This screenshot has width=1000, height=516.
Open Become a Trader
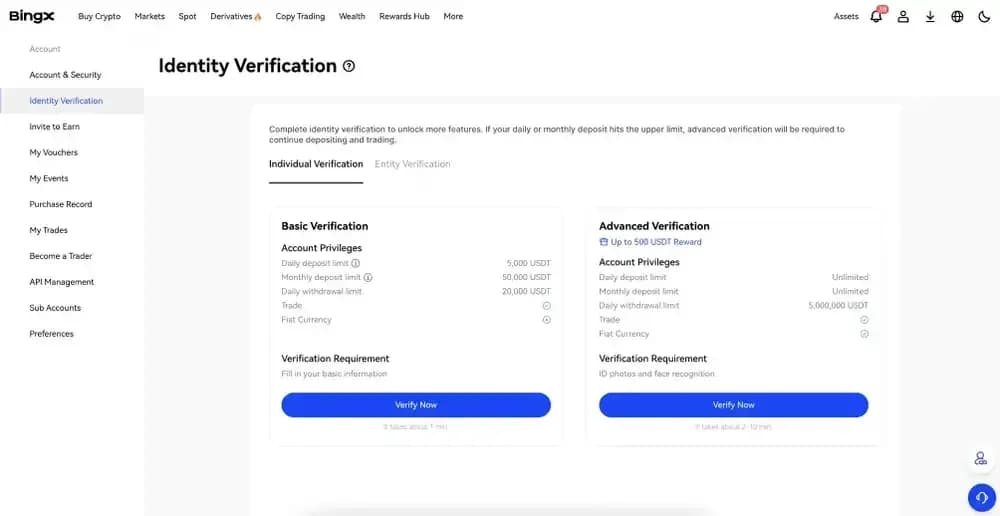click(61, 256)
